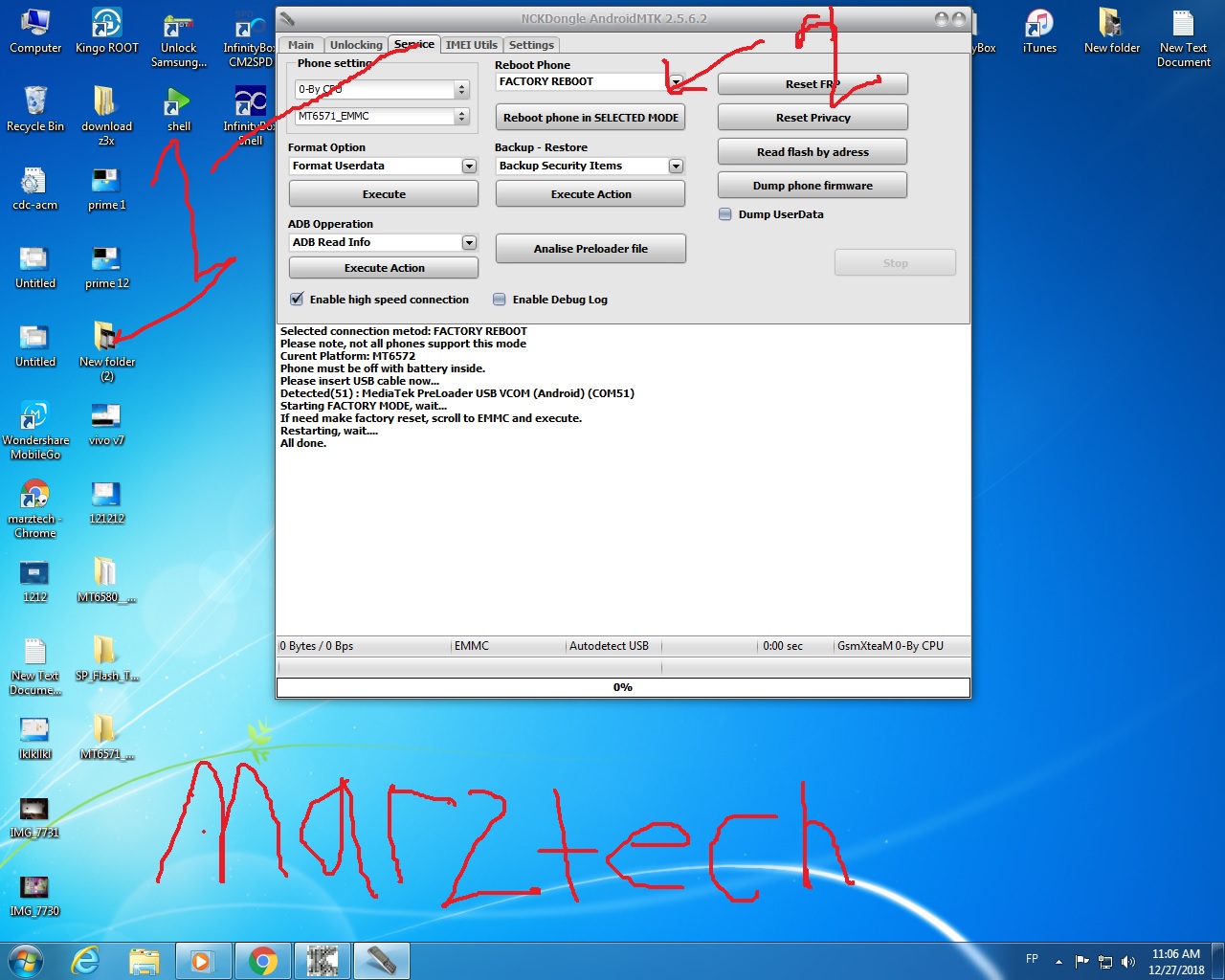Open the Format Userdata dropdown
The image size is (1225, 980).
tap(469, 167)
